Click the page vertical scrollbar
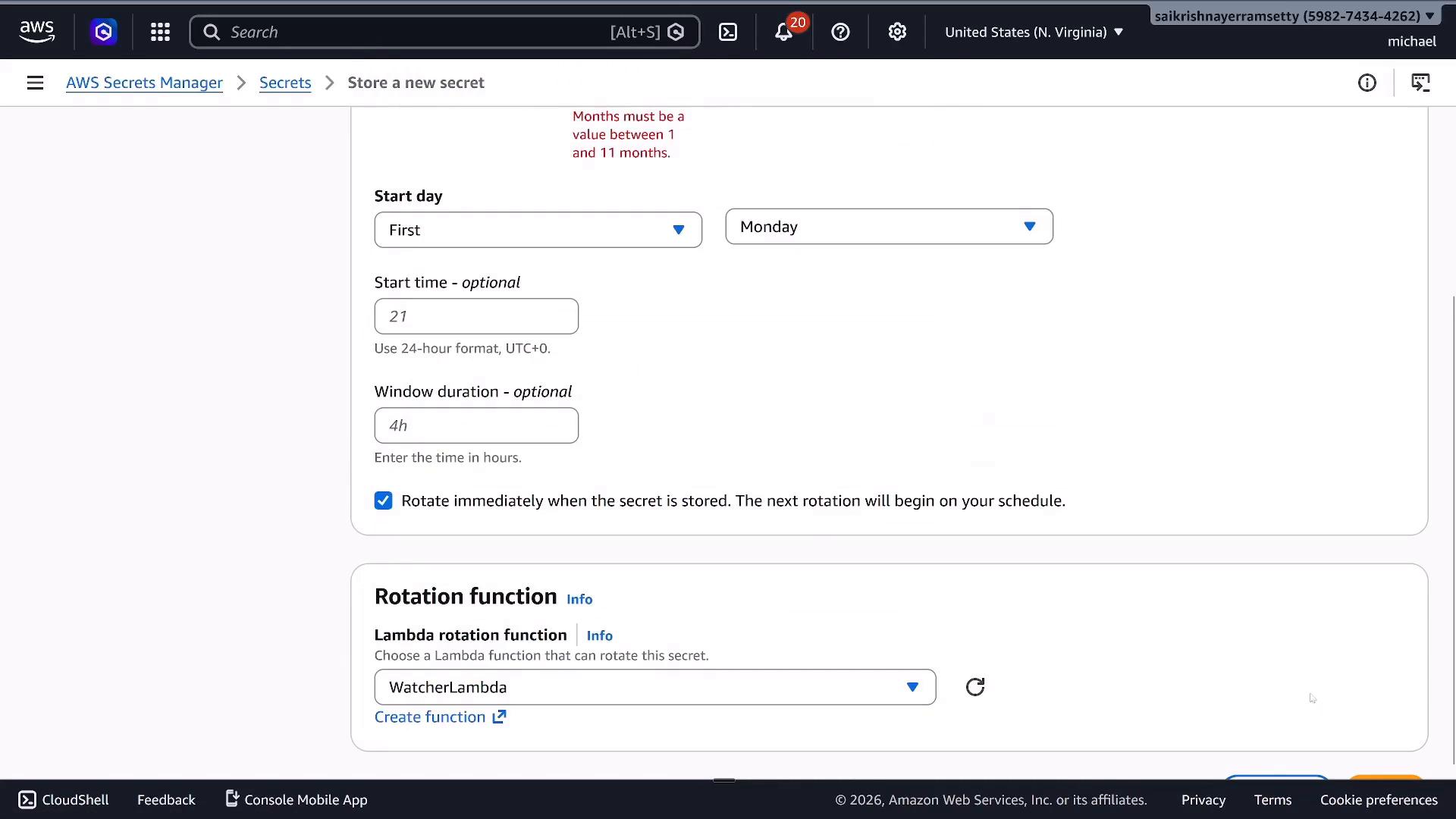The height and width of the screenshot is (819, 1456). click(x=1453, y=531)
